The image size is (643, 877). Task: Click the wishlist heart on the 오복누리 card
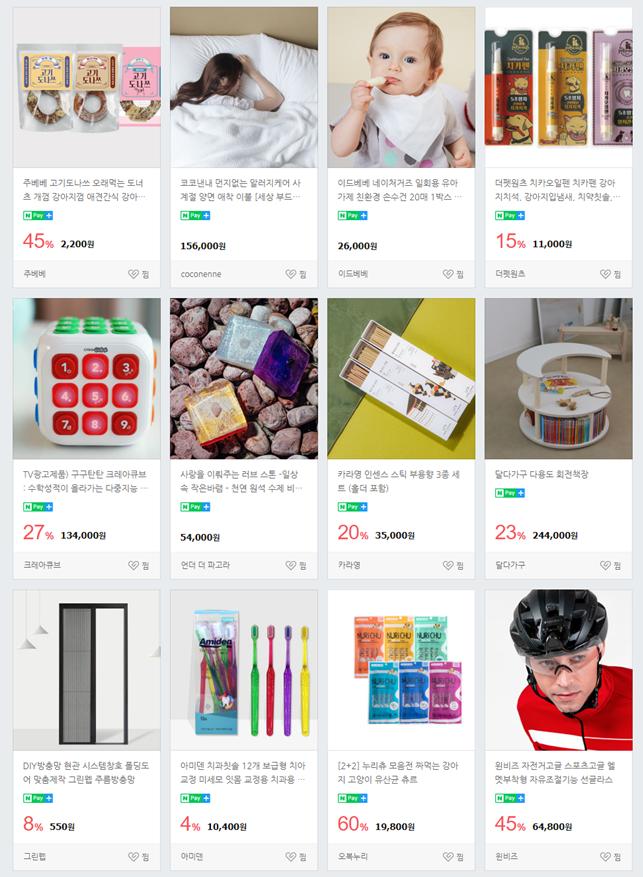453,857
